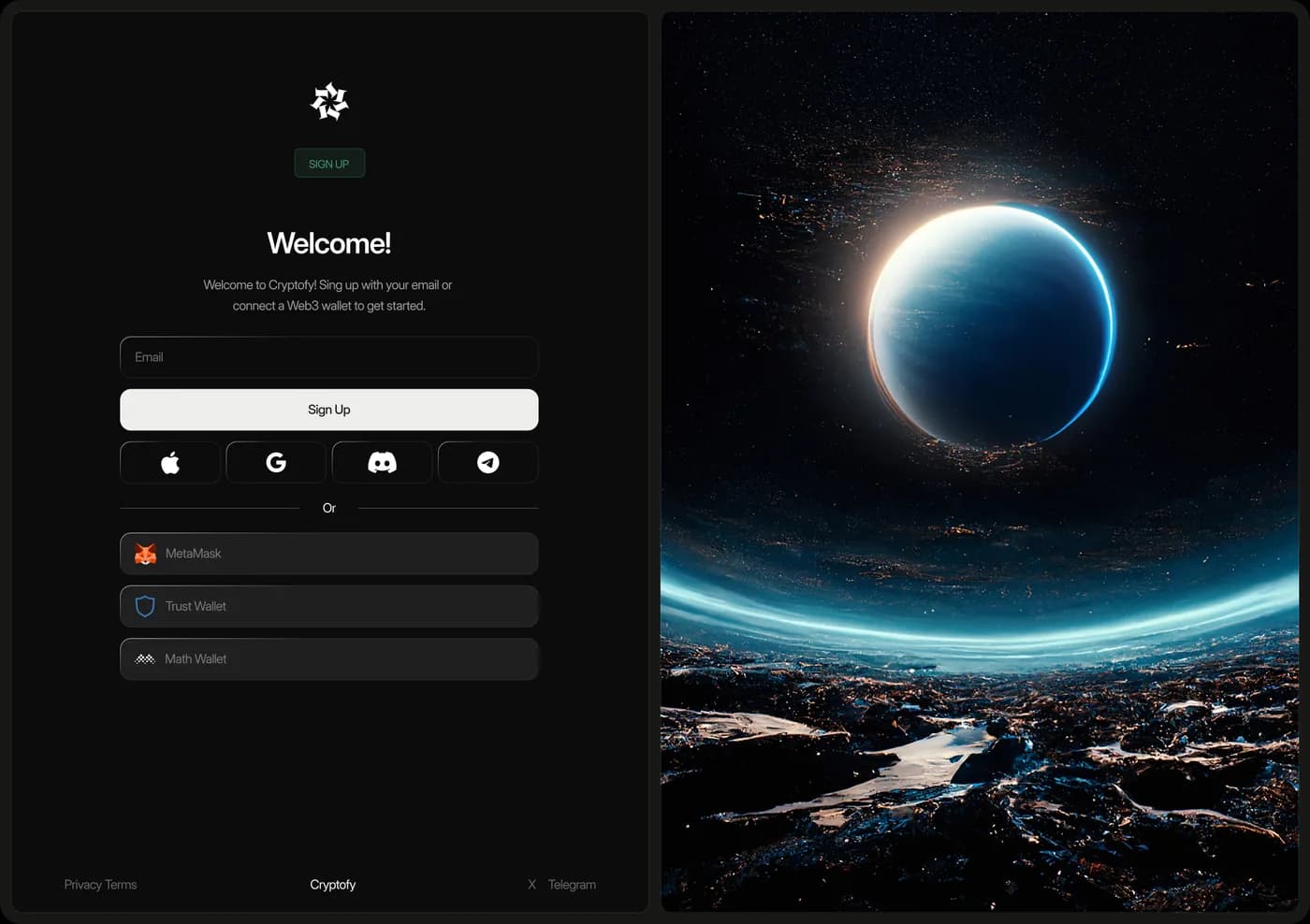The image size is (1310, 924).
Task: Sign up with Apple icon
Action: point(170,462)
